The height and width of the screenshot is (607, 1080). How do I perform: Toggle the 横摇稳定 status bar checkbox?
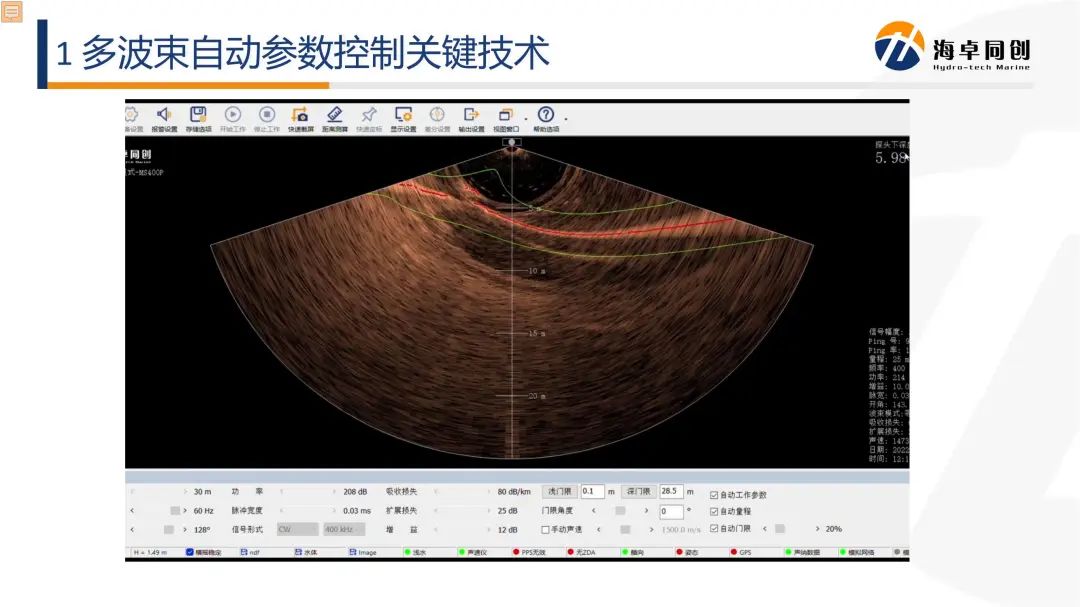(x=190, y=552)
